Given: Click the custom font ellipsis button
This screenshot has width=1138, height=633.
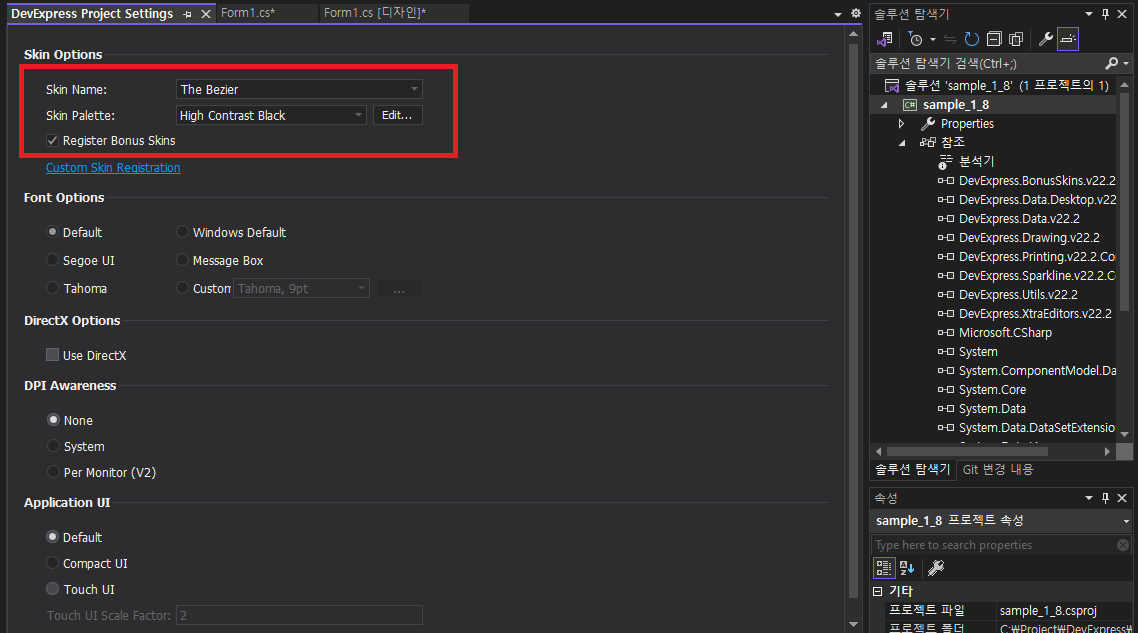Looking at the screenshot, I should coord(398,288).
